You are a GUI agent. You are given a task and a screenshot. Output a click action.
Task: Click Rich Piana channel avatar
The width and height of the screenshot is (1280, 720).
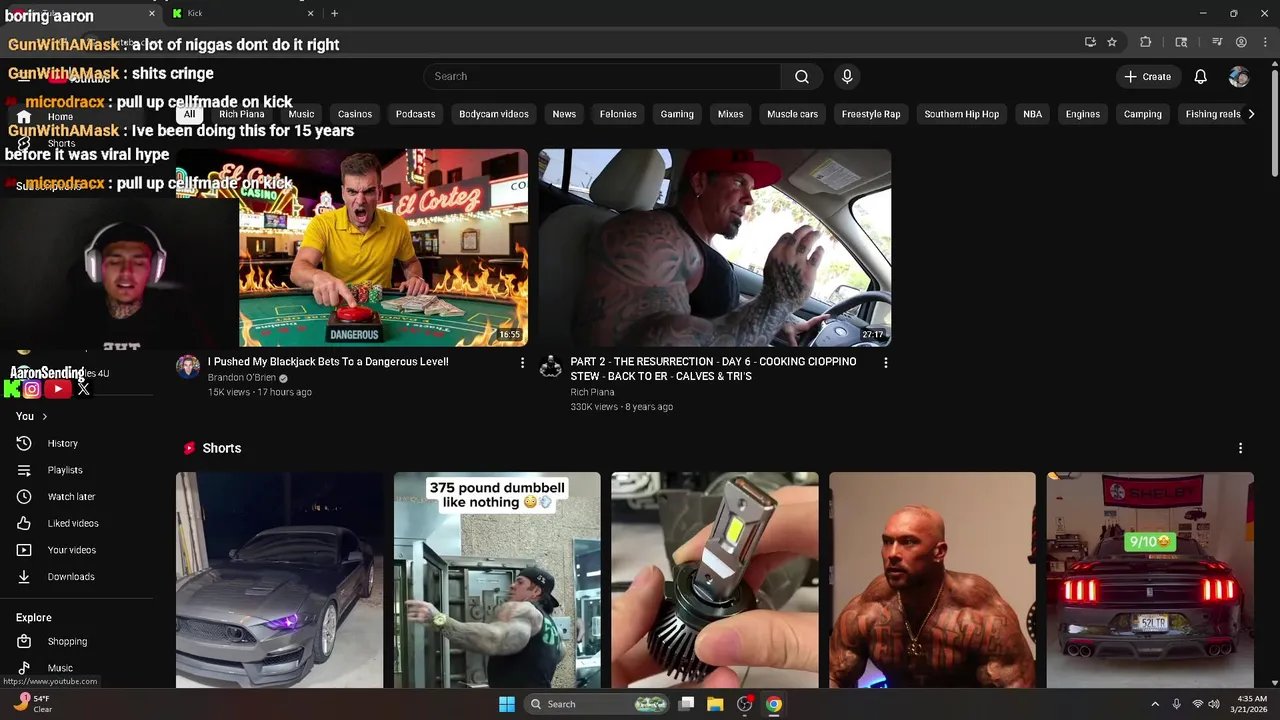551,366
